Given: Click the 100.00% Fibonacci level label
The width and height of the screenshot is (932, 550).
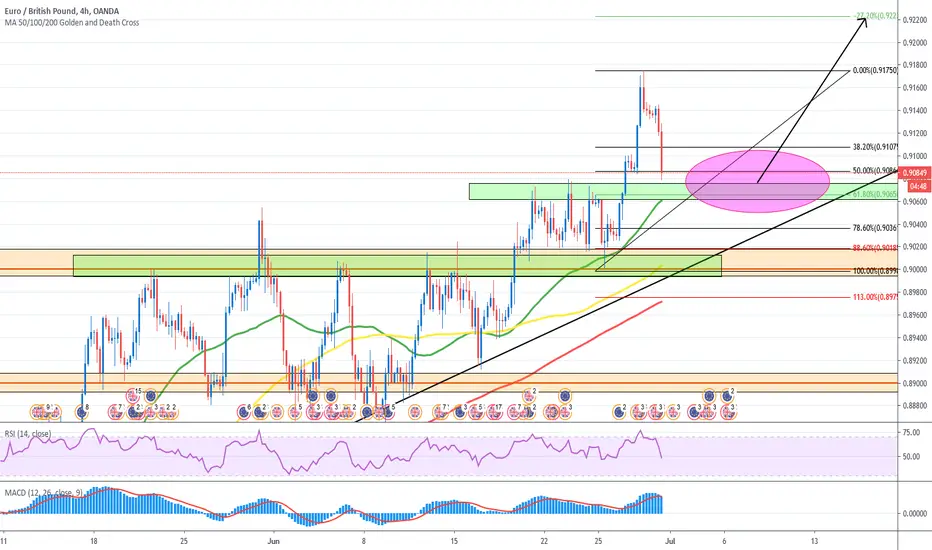Looking at the screenshot, I should tap(875, 271).
